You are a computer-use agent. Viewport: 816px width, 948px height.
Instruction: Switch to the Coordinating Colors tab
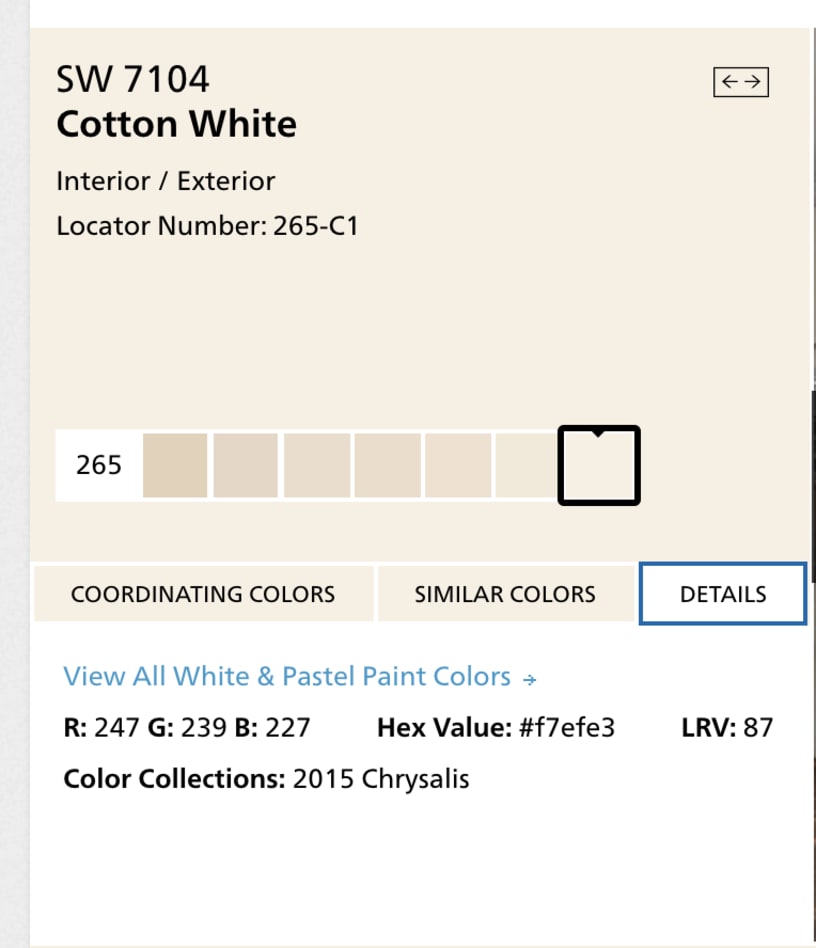coord(203,593)
